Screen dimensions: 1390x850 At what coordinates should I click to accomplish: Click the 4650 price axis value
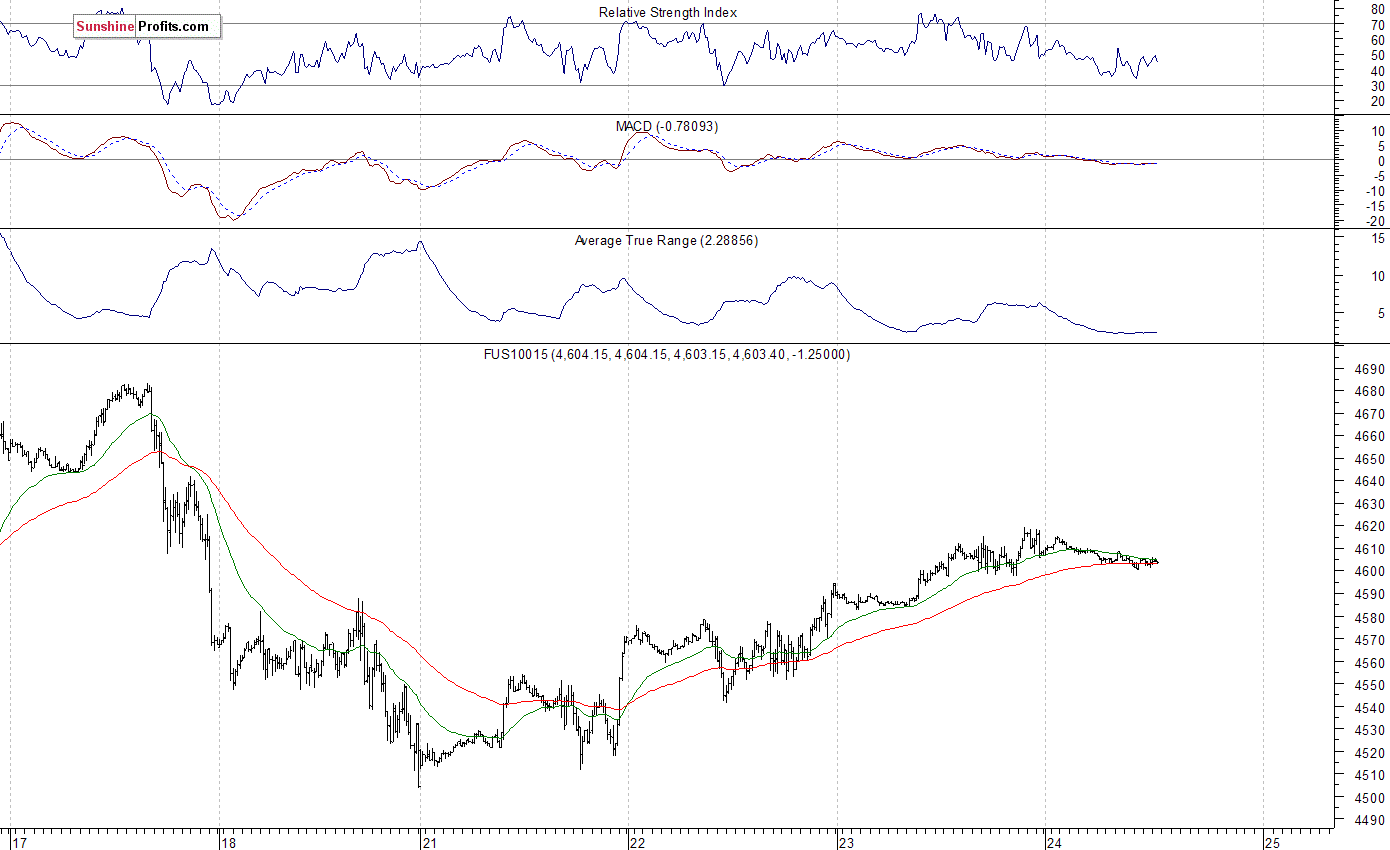[1368, 459]
